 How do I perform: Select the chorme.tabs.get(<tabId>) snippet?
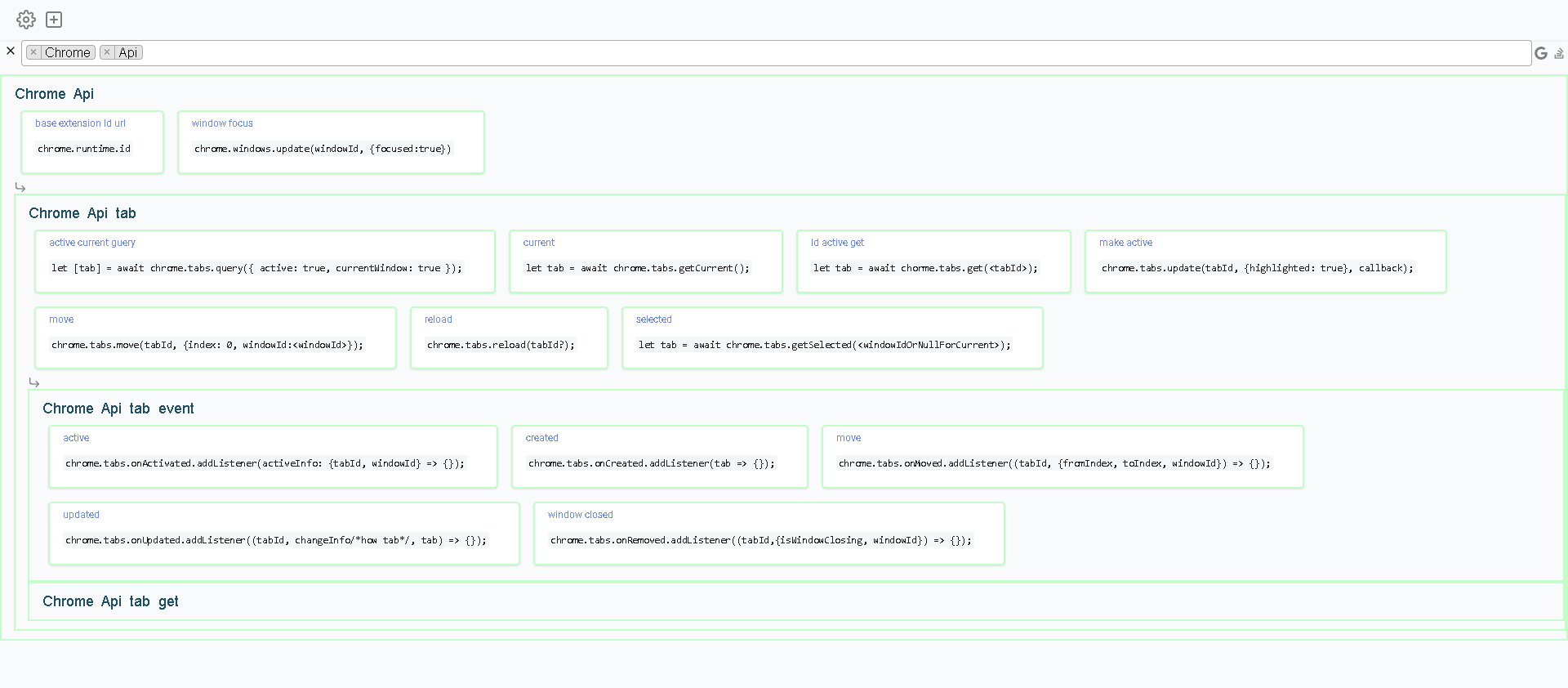(925, 268)
